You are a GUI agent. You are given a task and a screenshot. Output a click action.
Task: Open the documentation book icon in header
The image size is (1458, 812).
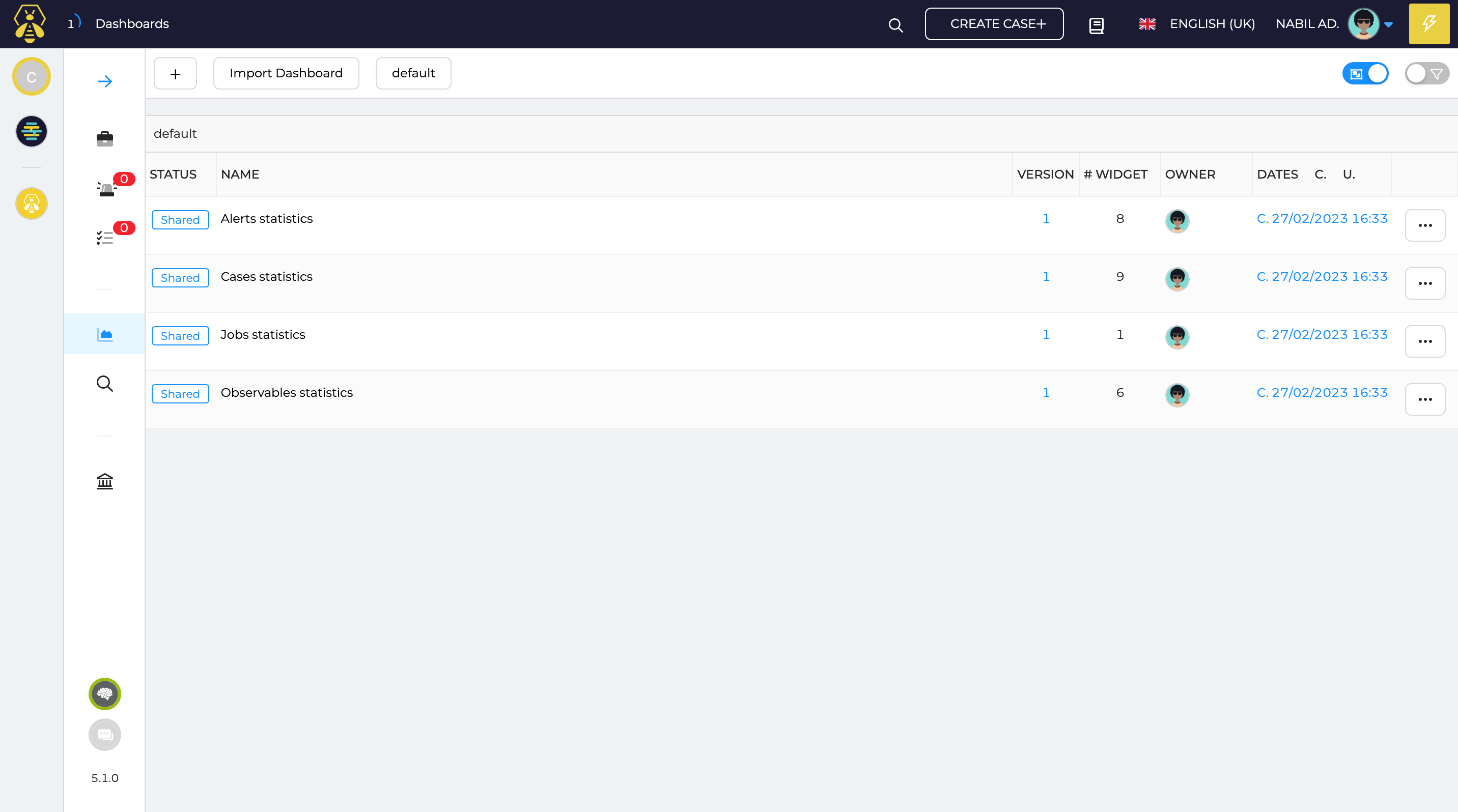(x=1097, y=25)
